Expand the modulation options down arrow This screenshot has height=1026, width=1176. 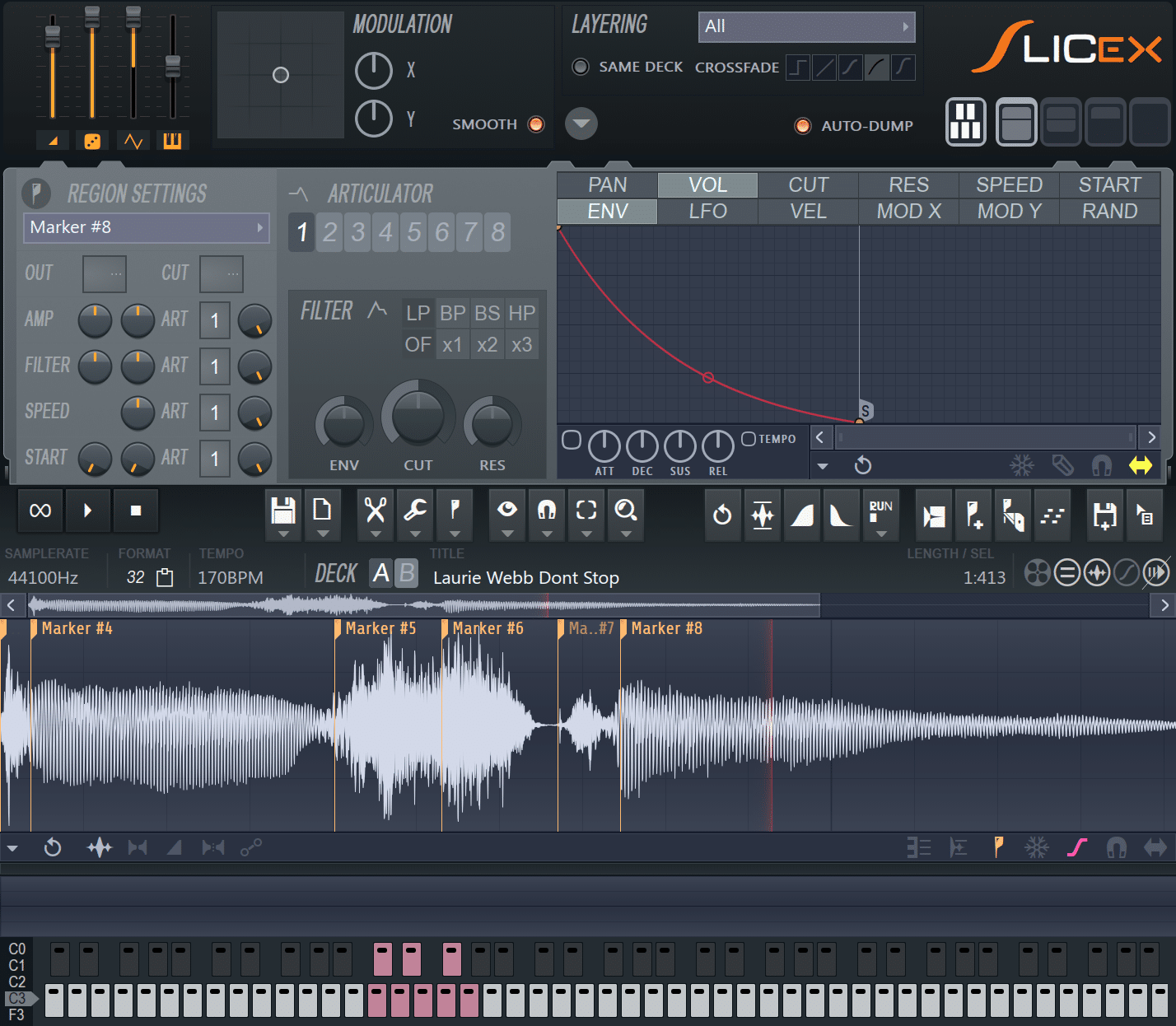point(581,124)
